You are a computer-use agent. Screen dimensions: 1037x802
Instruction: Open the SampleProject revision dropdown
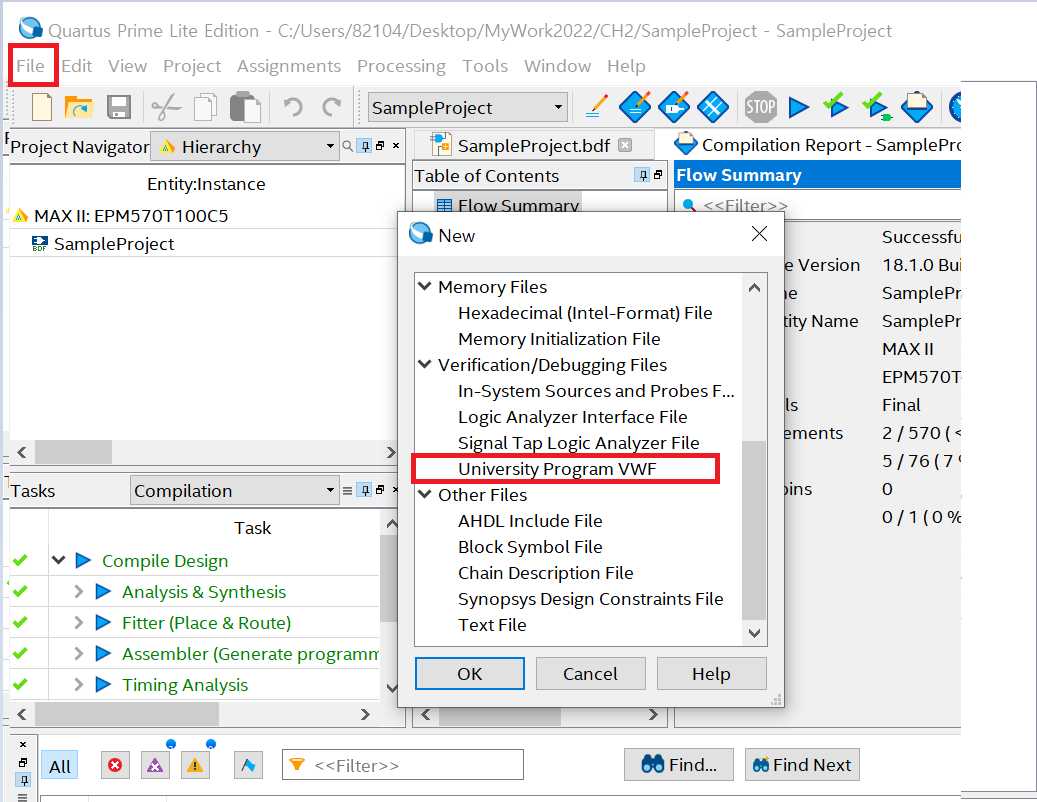[468, 107]
